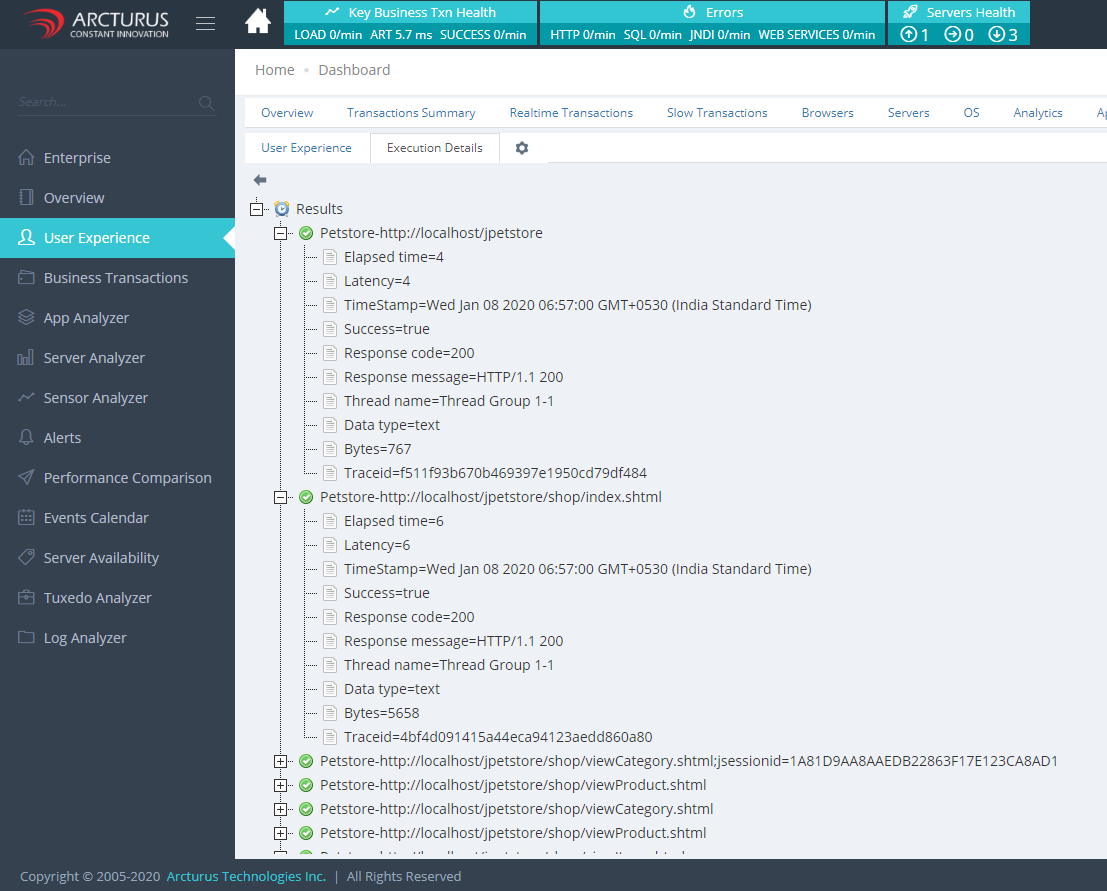Click the sidebar Search input field
Image resolution: width=1107 pixels, height=891 pixels.
tap(105, 102)
